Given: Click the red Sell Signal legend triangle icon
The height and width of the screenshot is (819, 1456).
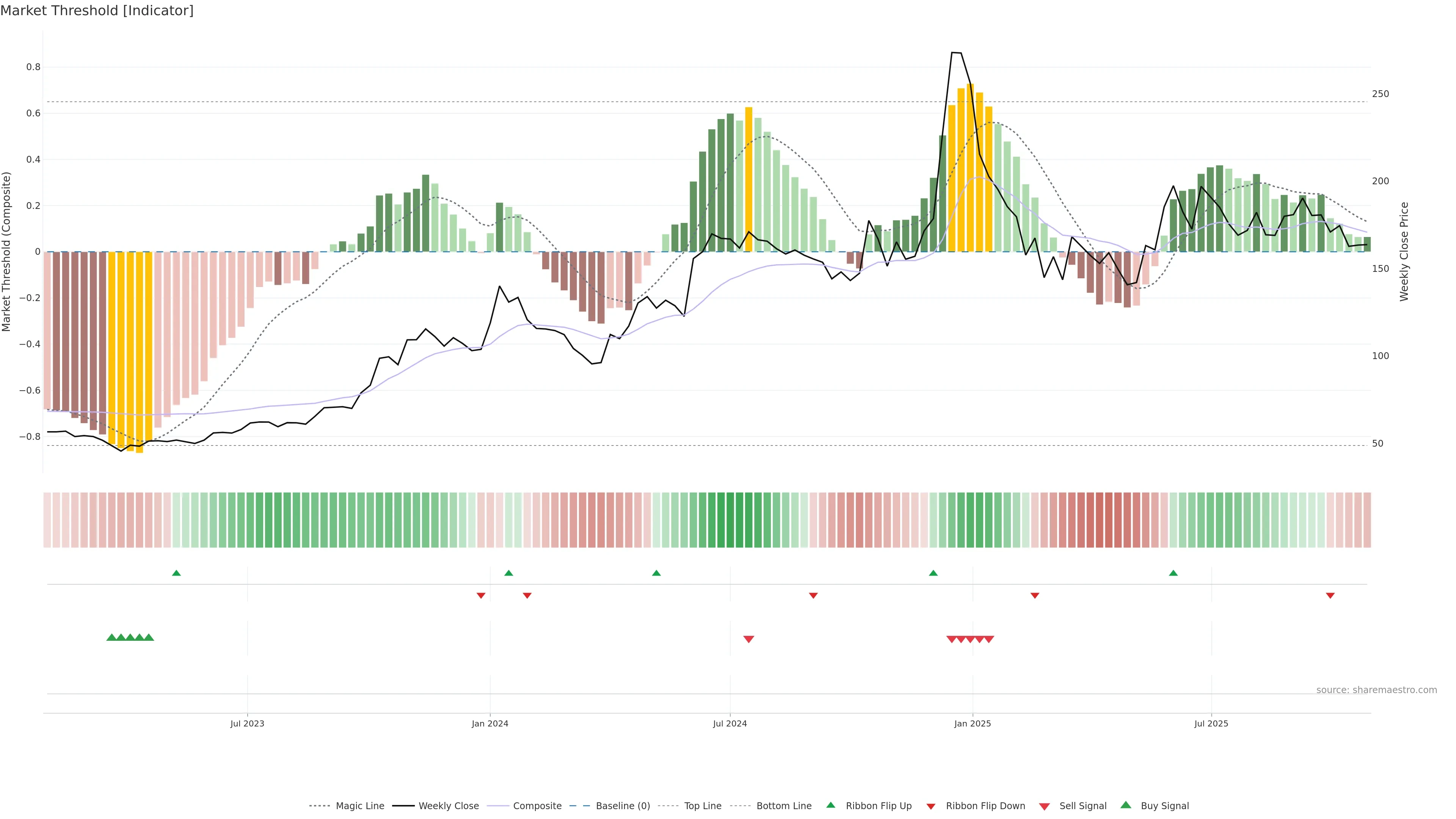Looking at the screenshot, I should coord(1044,806).
